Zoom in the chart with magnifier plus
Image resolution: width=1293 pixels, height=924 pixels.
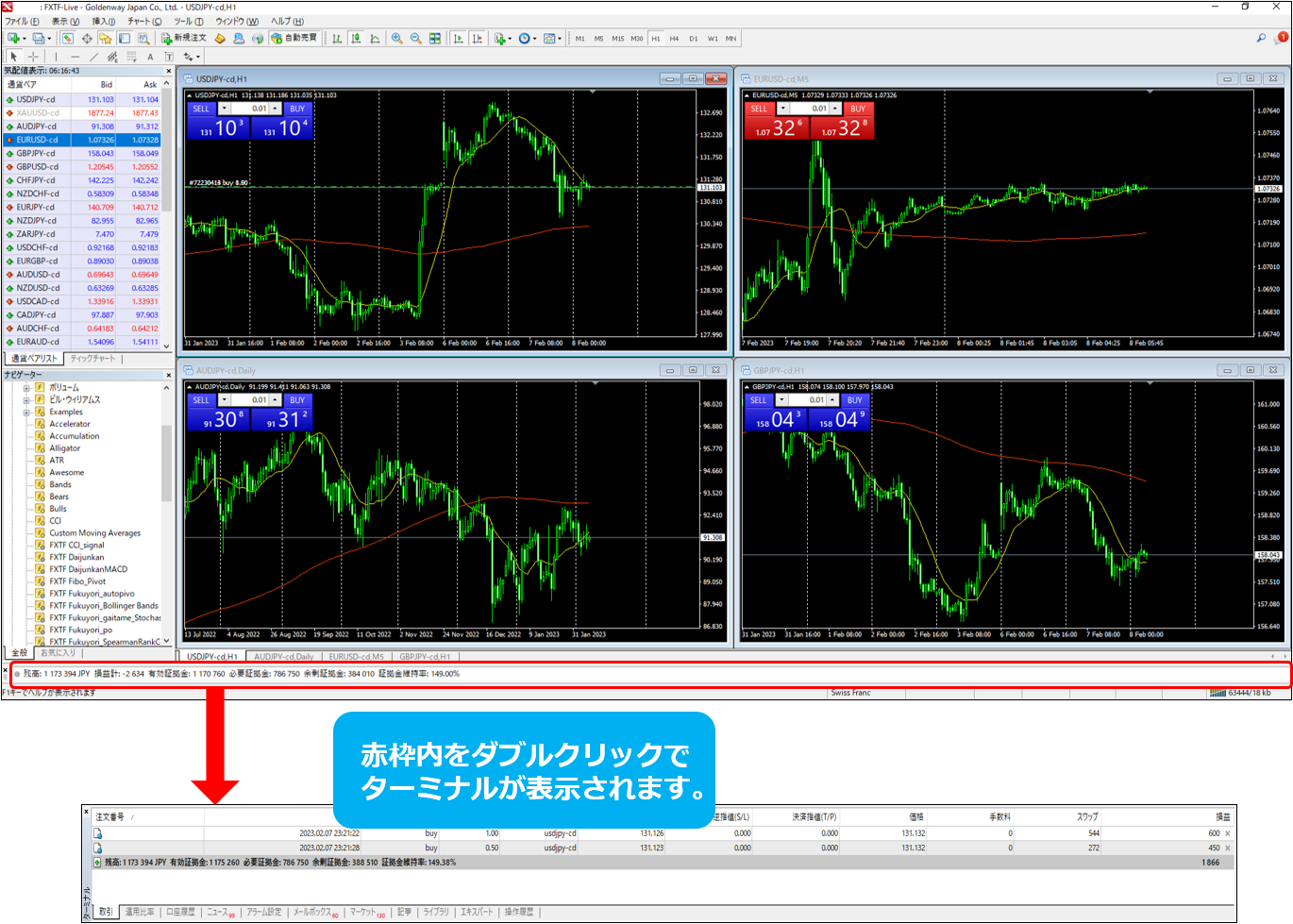coord(396,39)
